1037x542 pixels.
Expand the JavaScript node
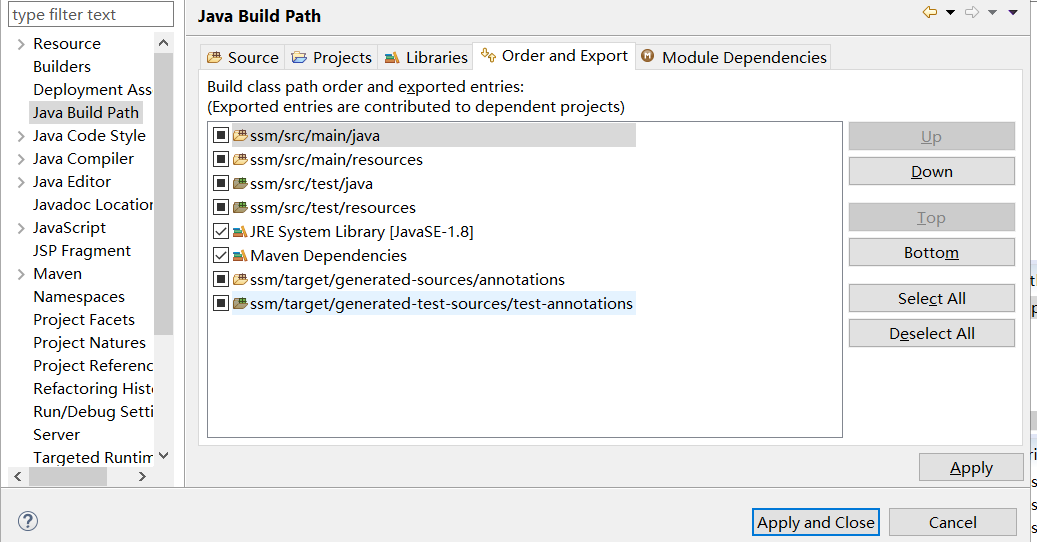coord(21,229)
